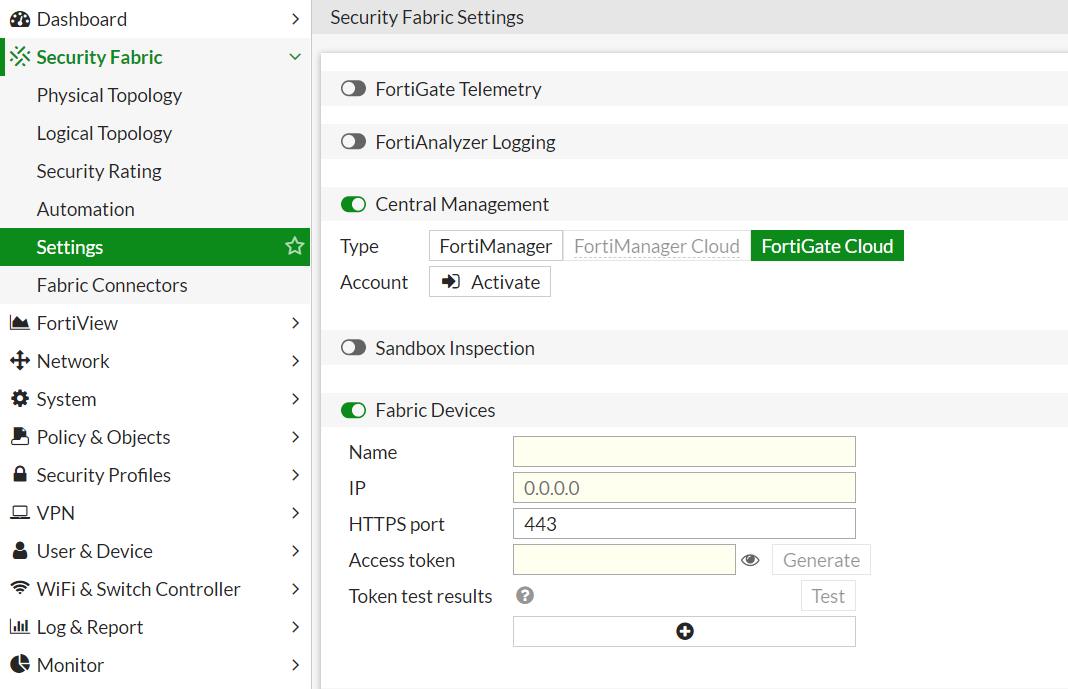This screenshot has height=689, width=1068.
Task: Click the Access token field
Action: click(624, 560)
